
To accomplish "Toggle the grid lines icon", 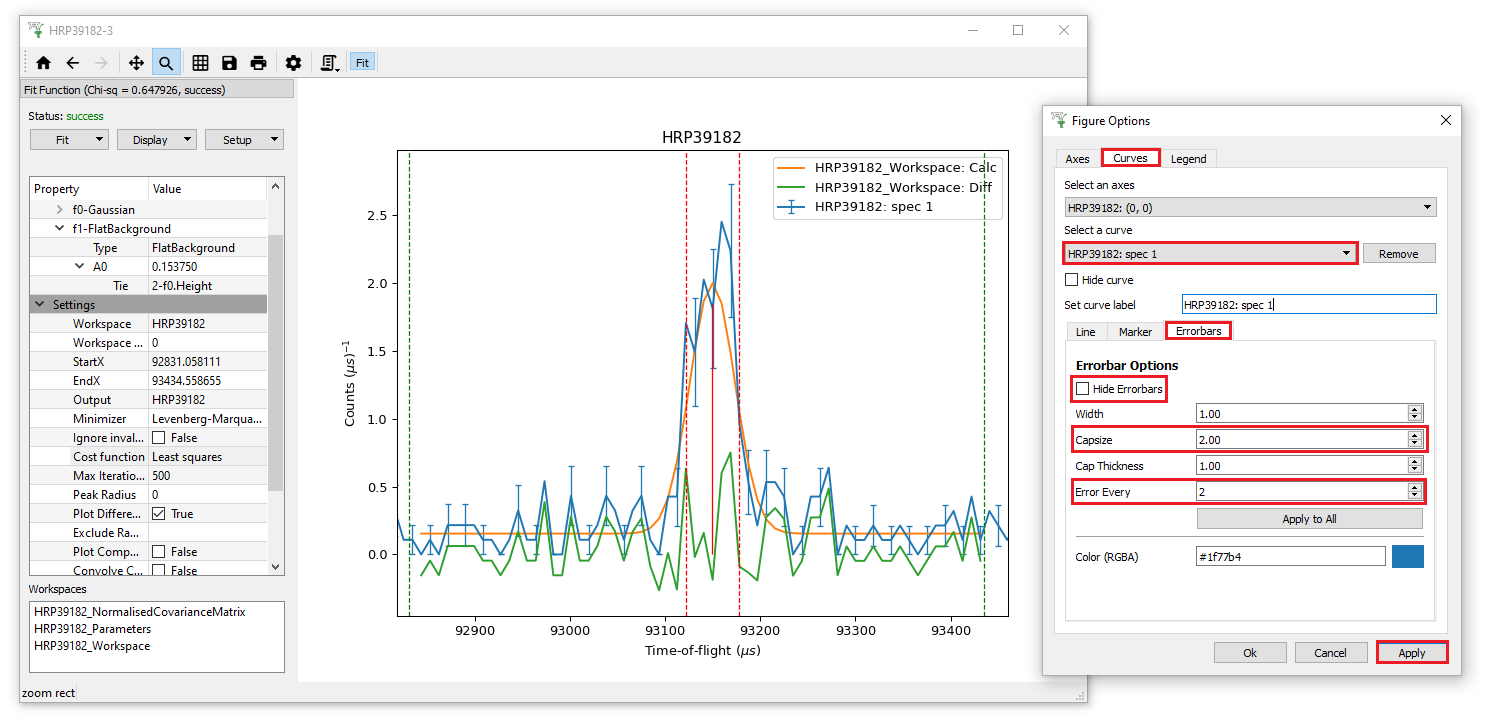I will [200, 63].
